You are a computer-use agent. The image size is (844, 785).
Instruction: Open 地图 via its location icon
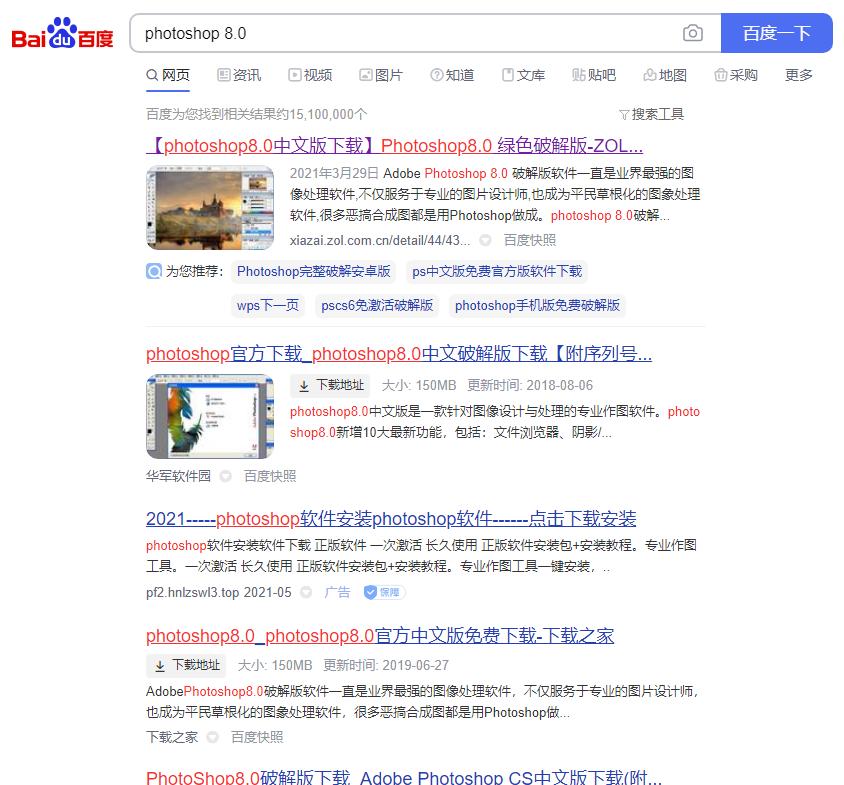[x=648, y=74]
